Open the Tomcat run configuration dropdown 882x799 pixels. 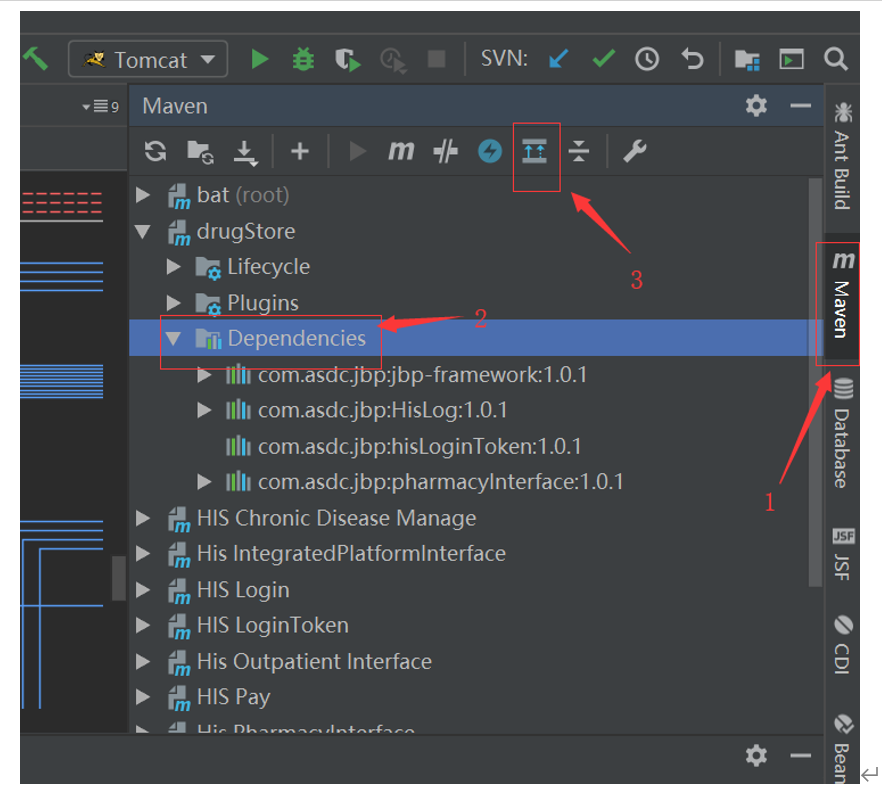[x=148, y=59]
